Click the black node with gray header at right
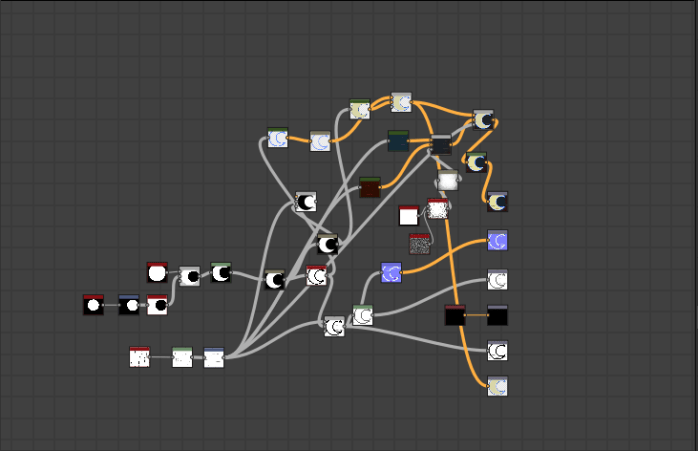 [x=497, y=316]
